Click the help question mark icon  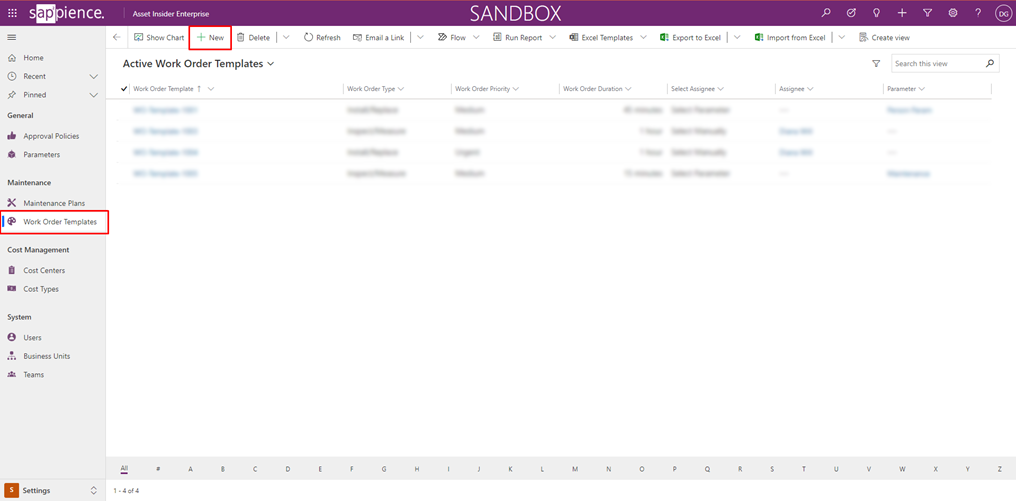(978, 13)
